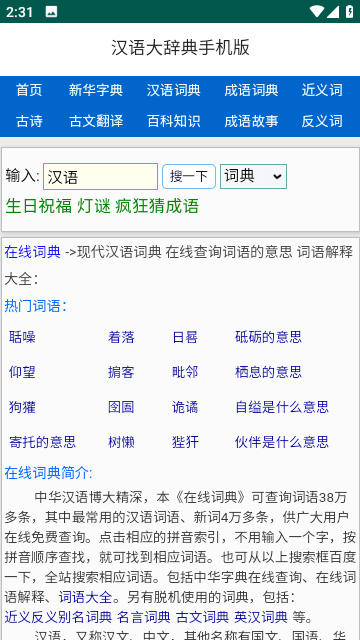The image size is (360, 640).
Task: Open hot word 狗獾
Action: point(22,407)
